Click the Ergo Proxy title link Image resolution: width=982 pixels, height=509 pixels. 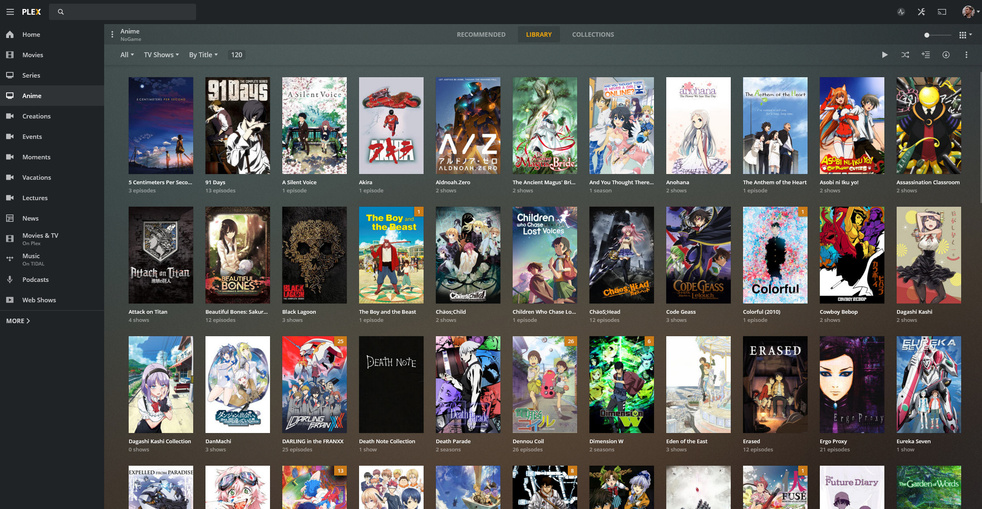833,441
